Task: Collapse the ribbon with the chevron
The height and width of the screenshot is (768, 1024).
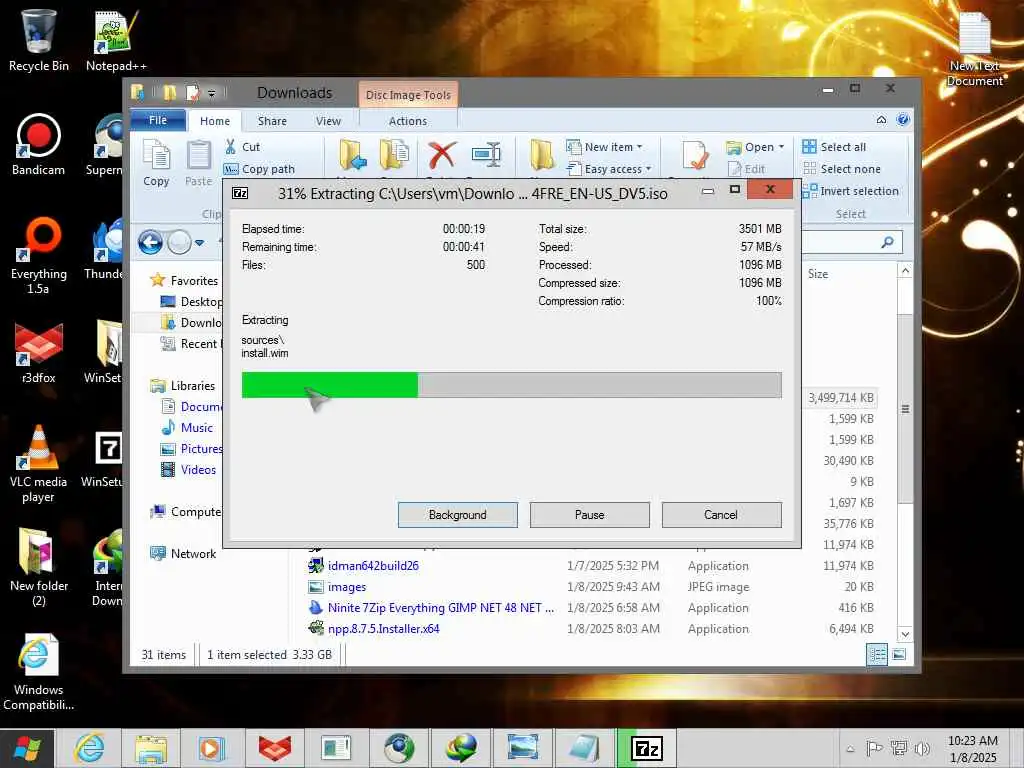Action: 881,120
